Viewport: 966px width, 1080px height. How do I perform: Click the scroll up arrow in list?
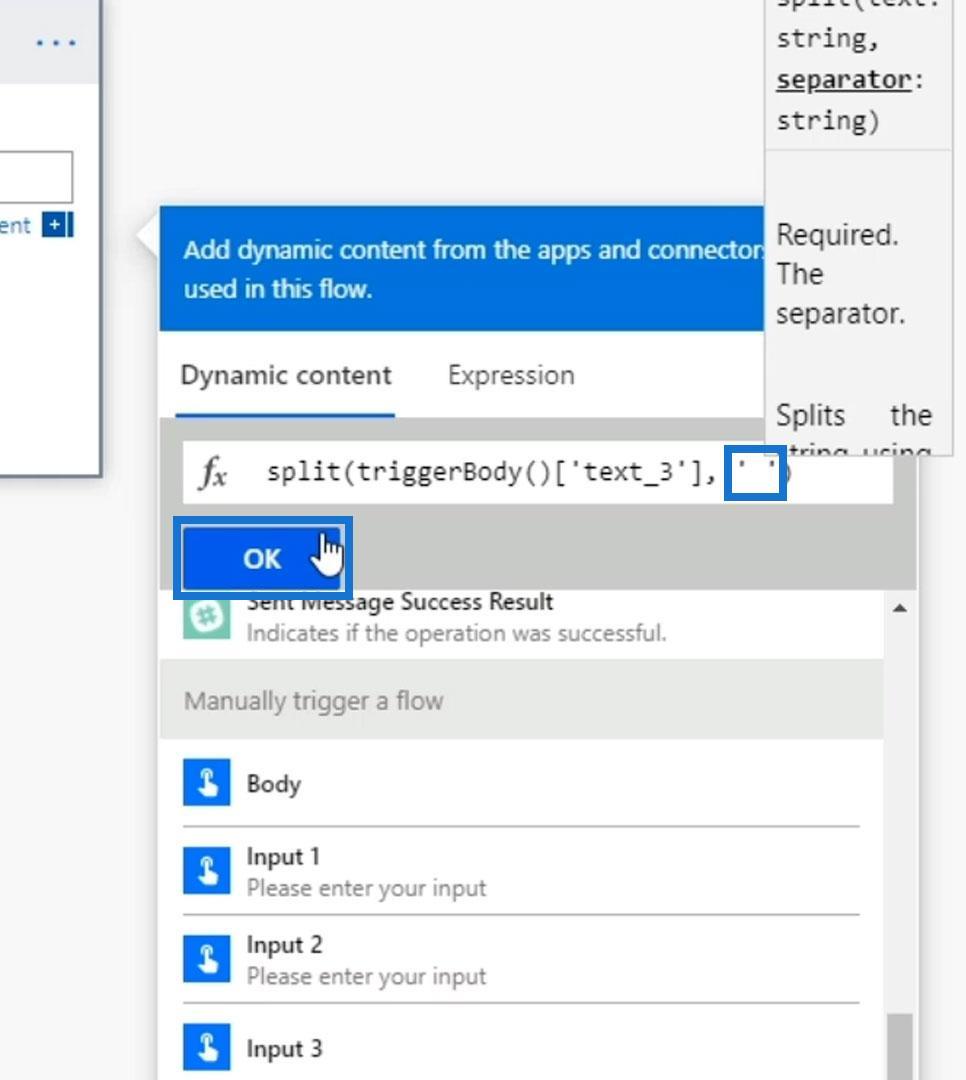pos(900,608)
